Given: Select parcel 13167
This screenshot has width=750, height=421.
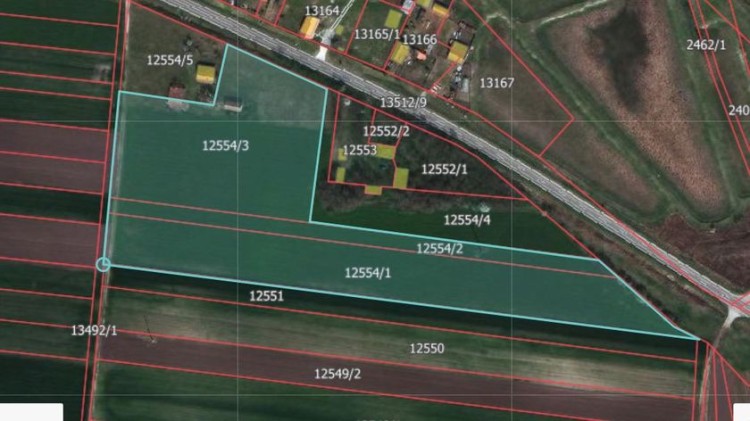Looking at the screenshot, I should click(x=496, y=82).
